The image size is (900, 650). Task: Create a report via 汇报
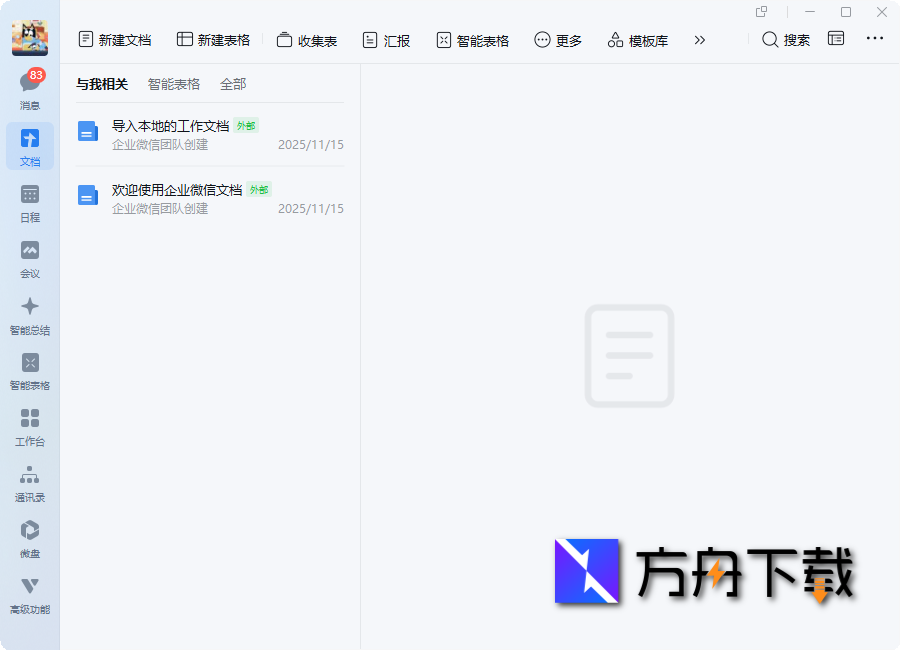point(387,39)
